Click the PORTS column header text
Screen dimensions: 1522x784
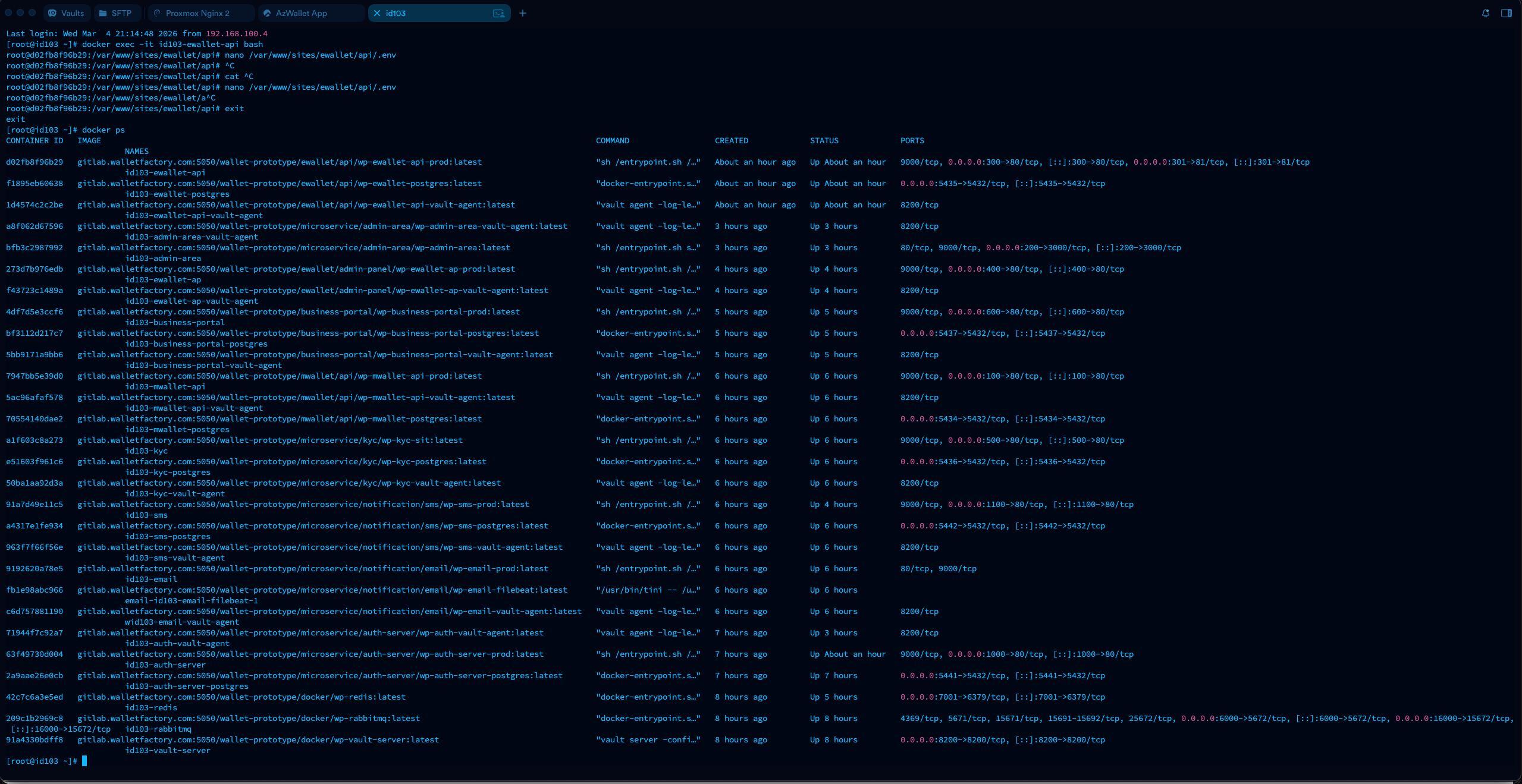[x=912, y=141]
